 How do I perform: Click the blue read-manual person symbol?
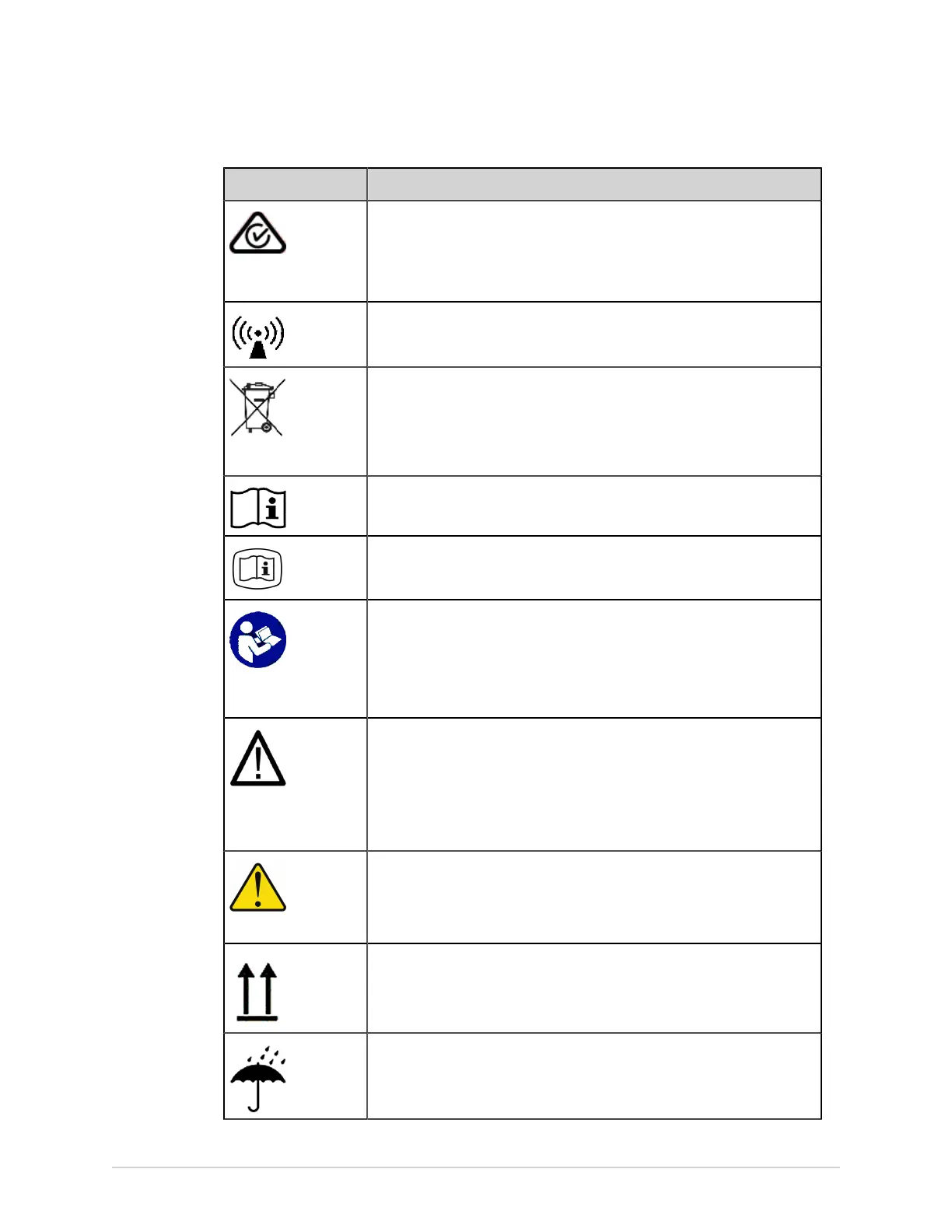(258, 640)
